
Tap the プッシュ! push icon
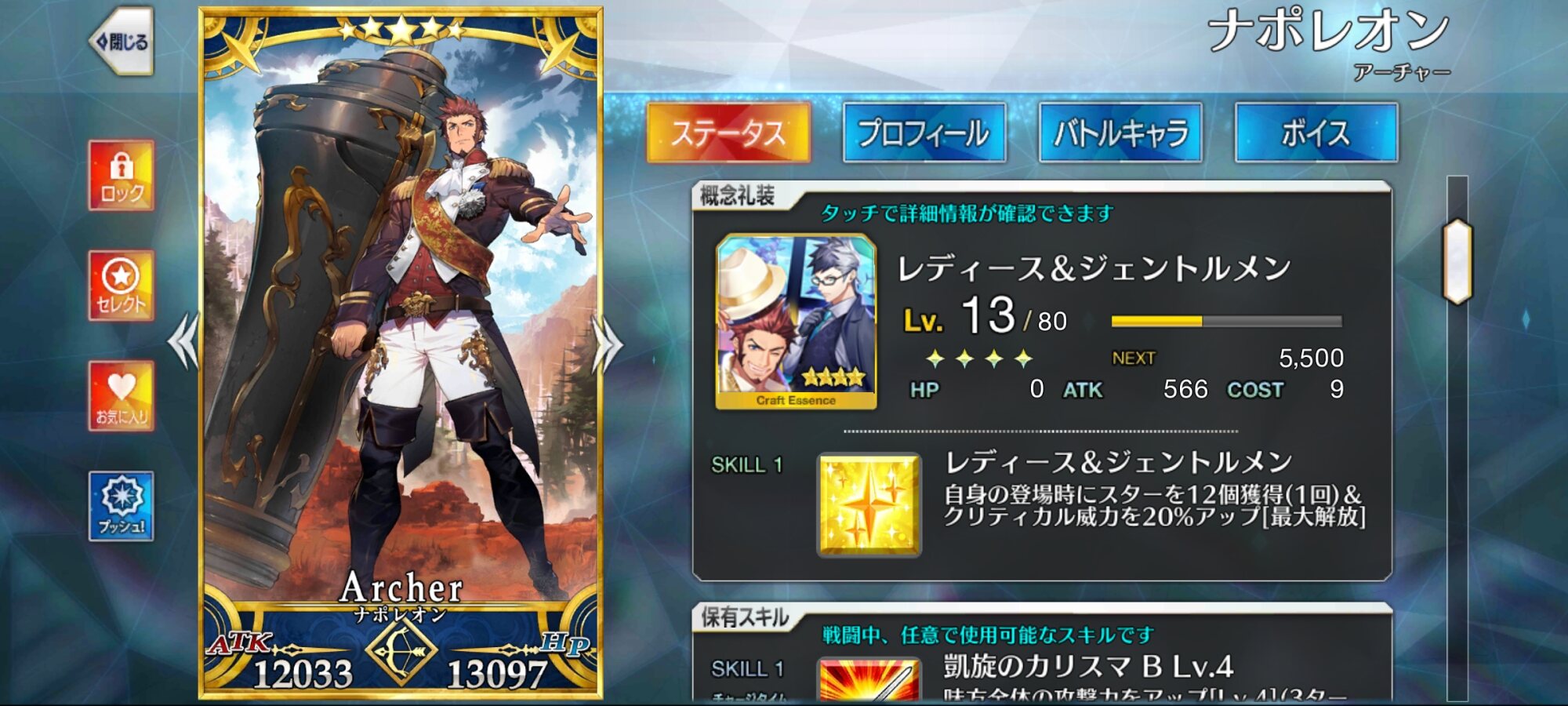tap(121, 506)
